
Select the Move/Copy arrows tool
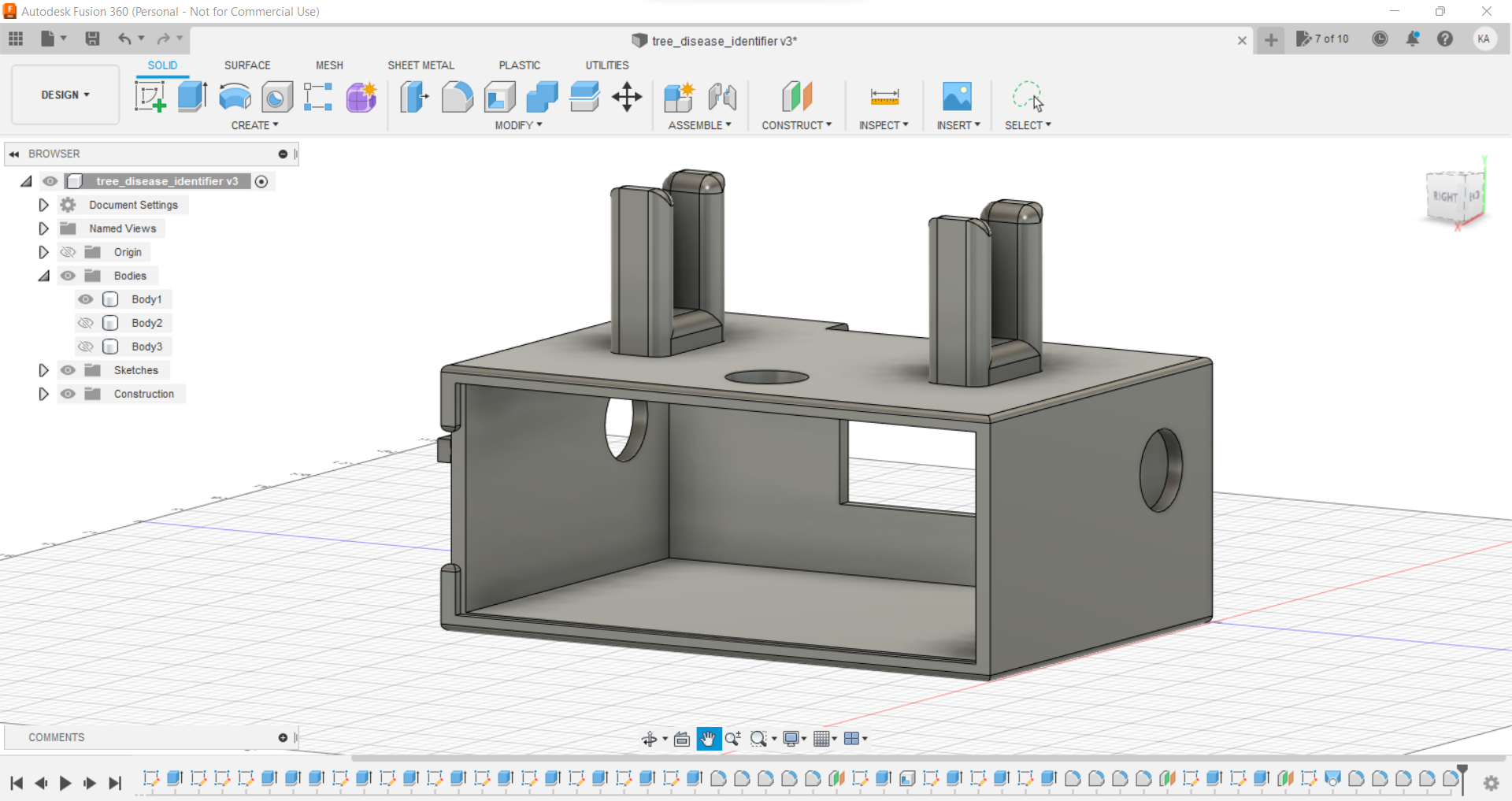click(627, 97)
